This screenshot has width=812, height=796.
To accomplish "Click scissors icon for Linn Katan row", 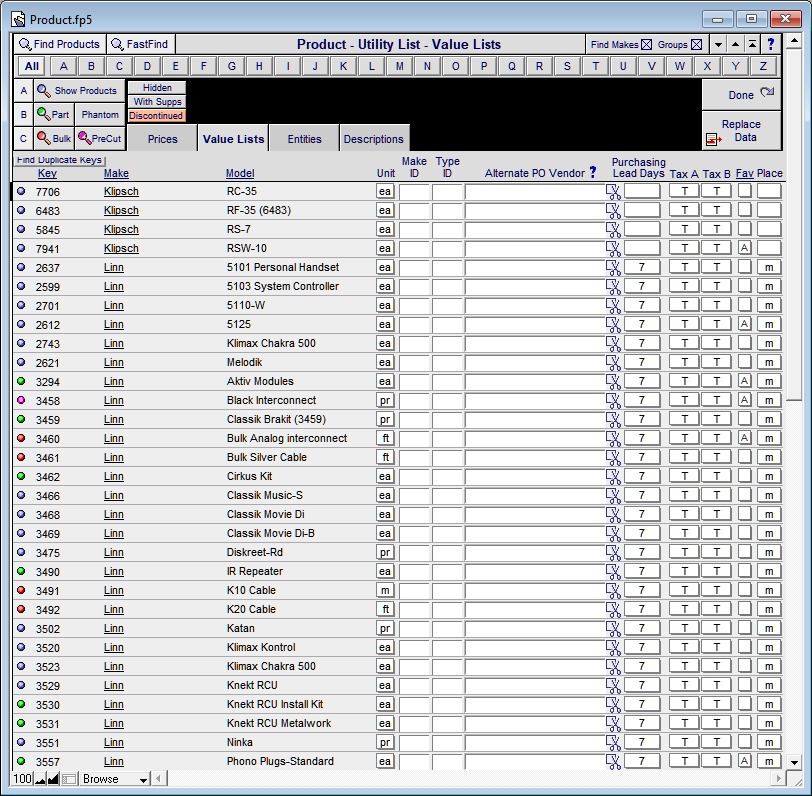I will [613, 629].
